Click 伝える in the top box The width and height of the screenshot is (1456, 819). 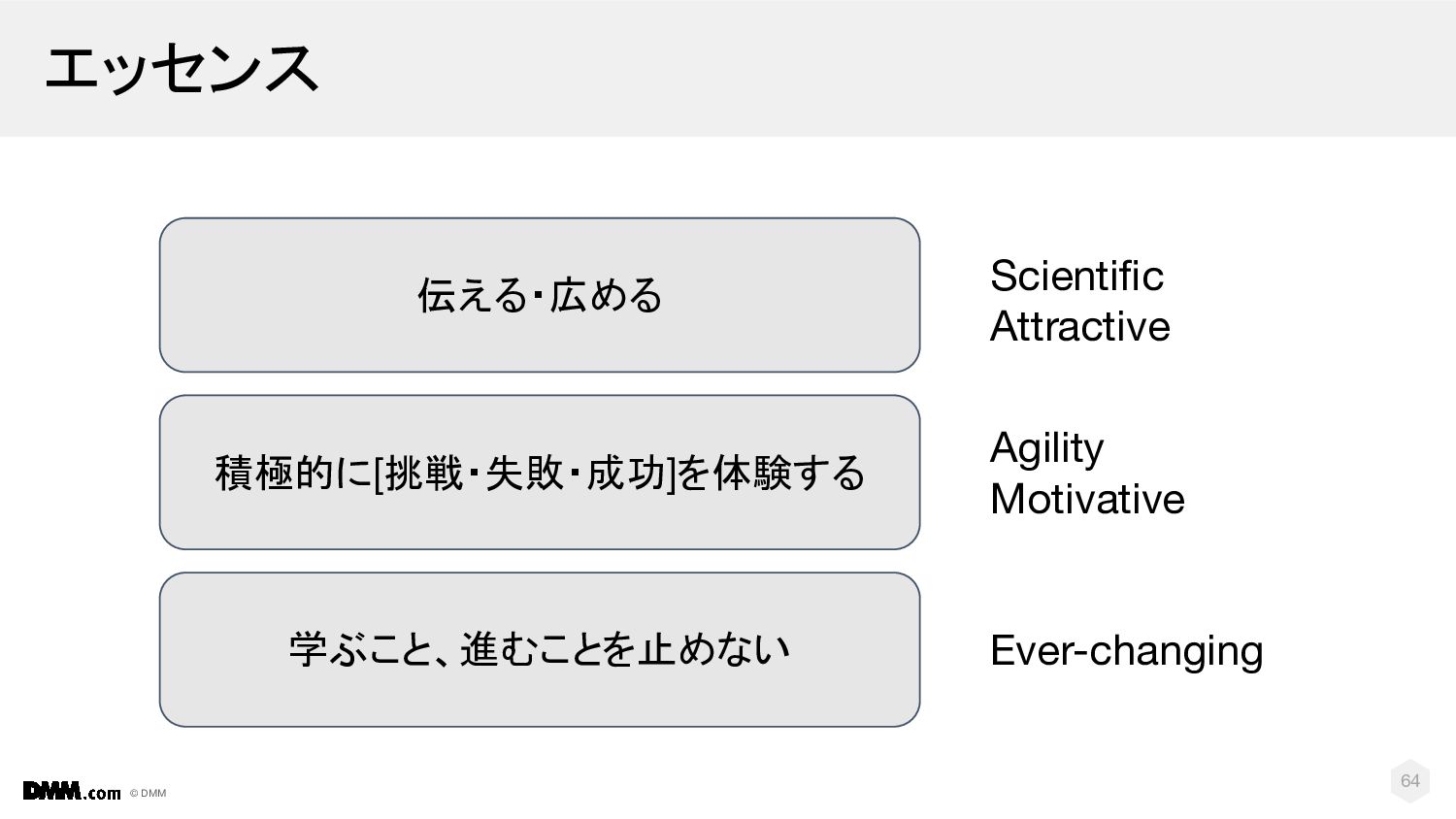point(472,295)
